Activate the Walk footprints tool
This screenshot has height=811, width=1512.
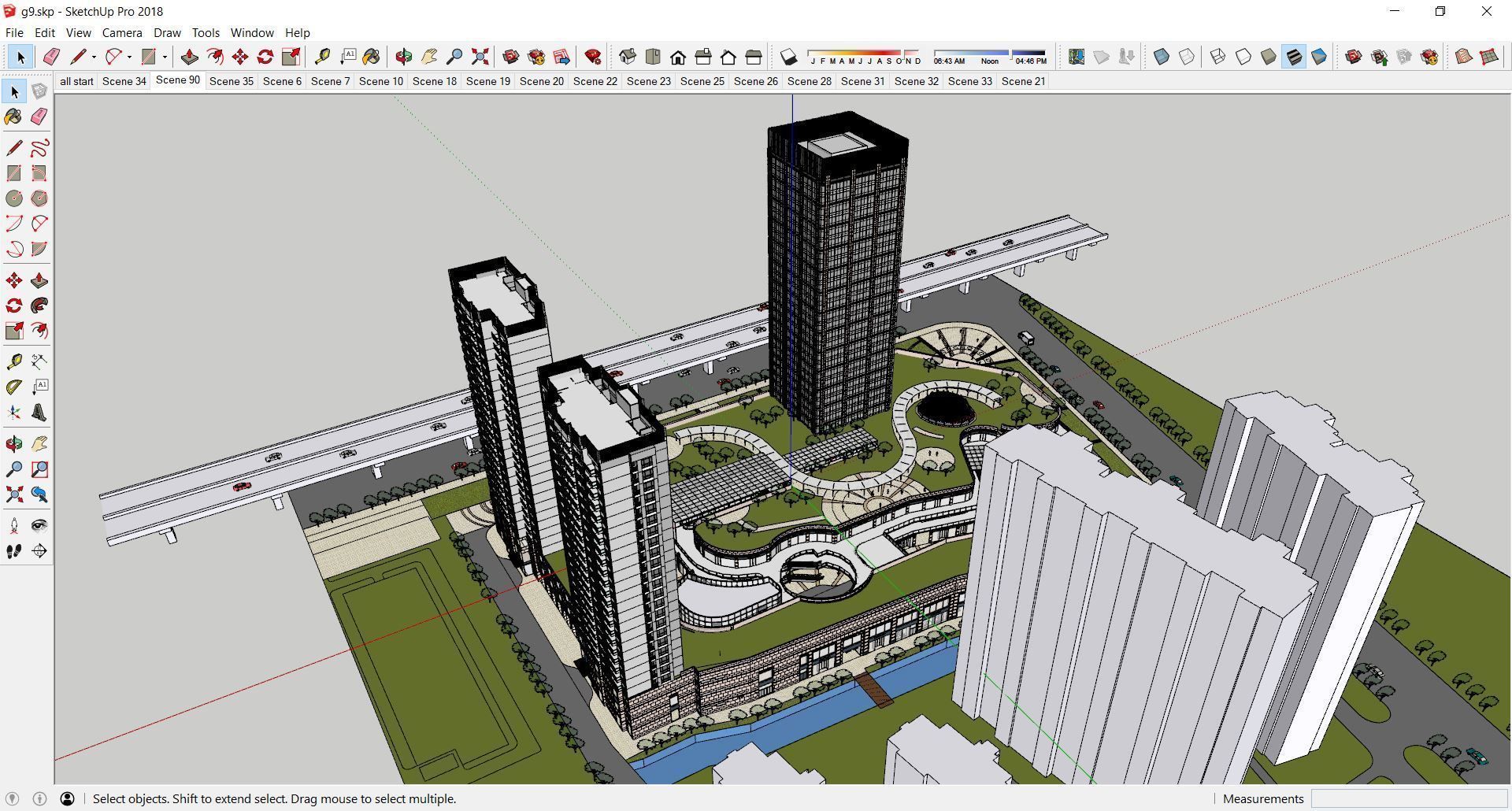click(14, 551)
